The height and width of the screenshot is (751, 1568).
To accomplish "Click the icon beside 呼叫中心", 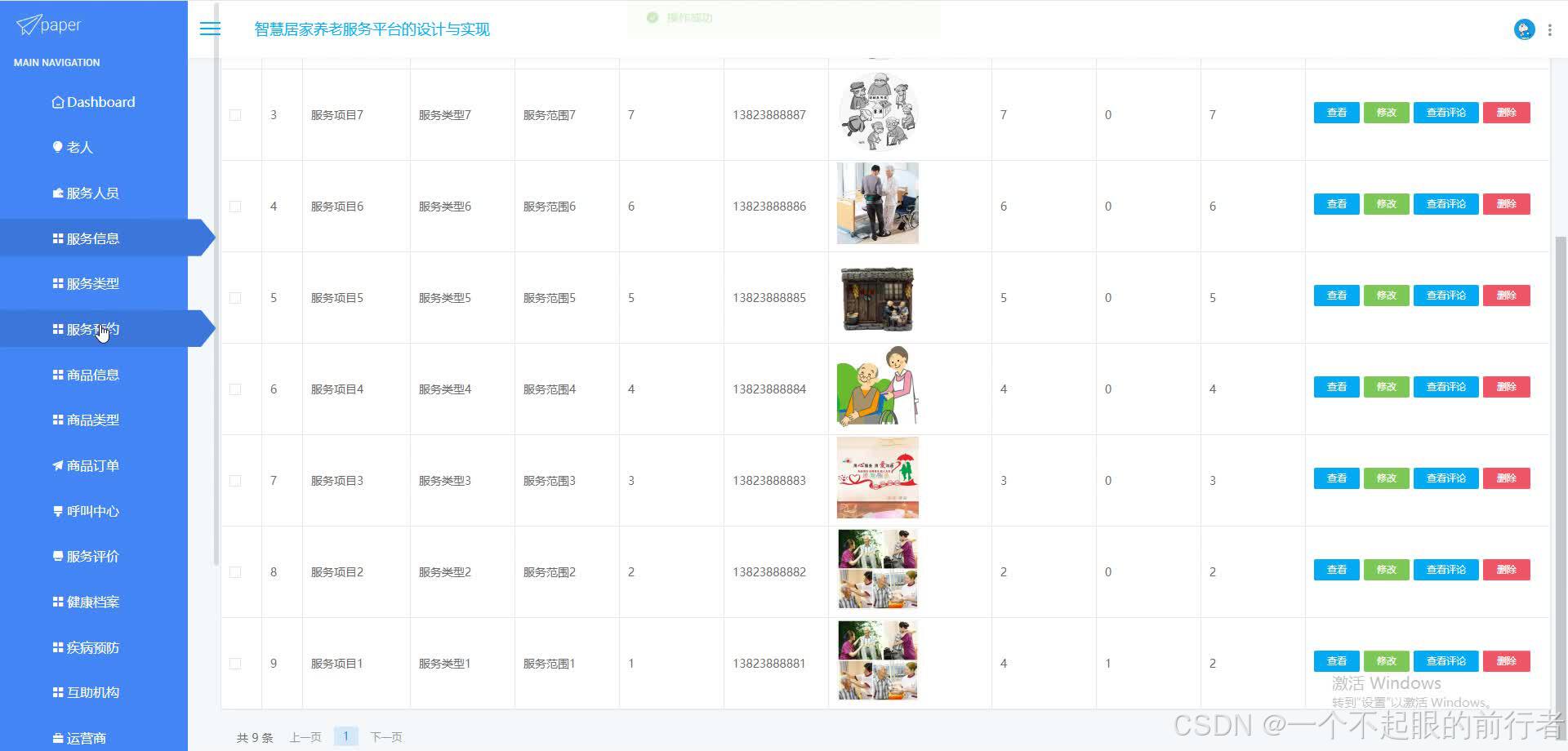I will point(58,511).
